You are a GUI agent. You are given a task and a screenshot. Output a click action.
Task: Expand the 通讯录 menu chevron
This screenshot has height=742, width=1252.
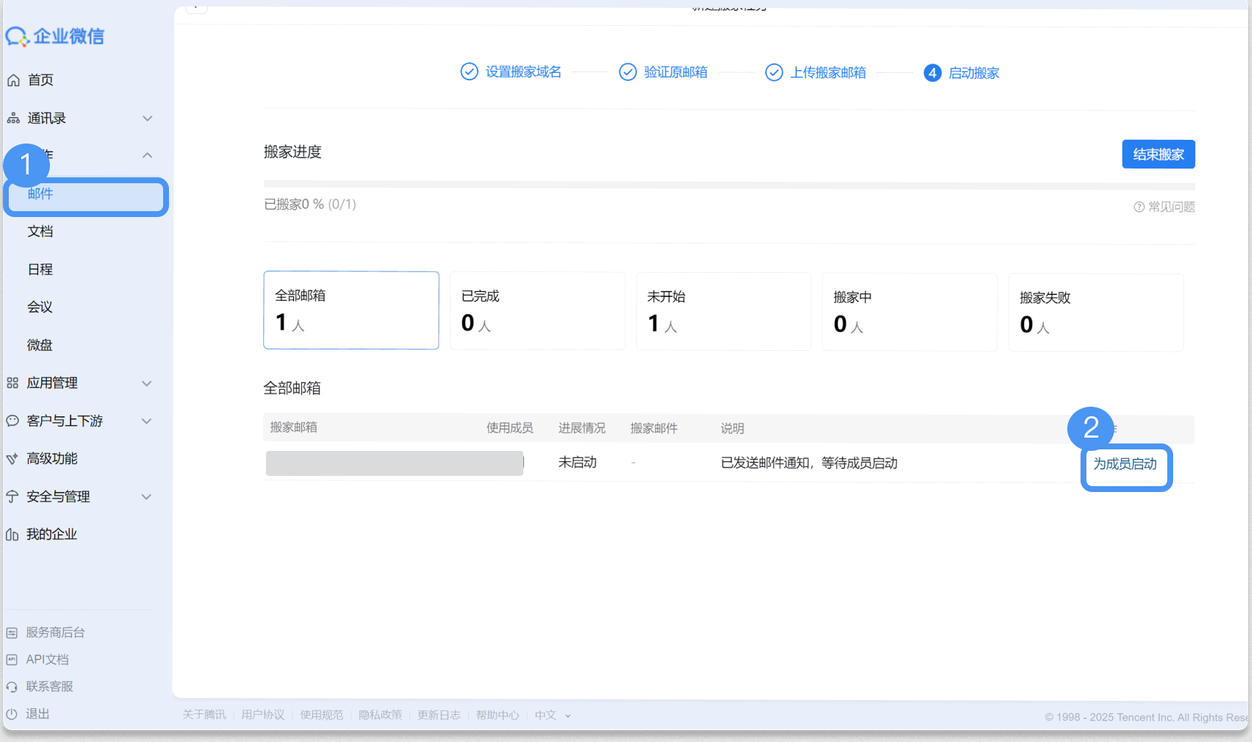[x=147, y=118]
